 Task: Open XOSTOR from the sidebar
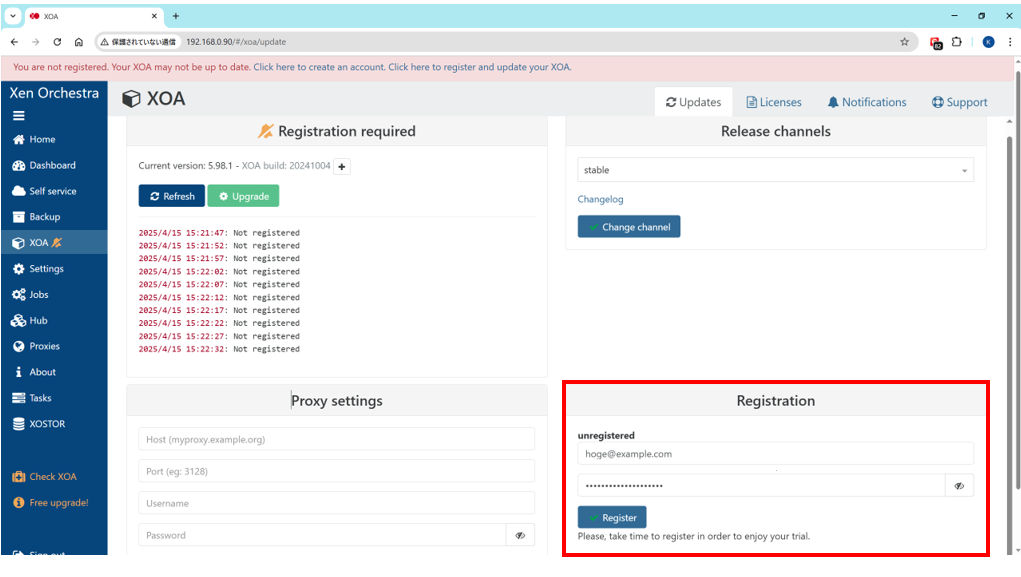tap(46, 424)
